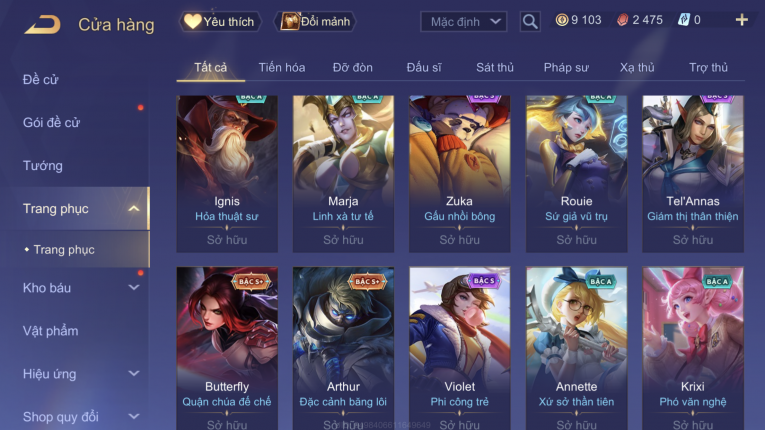Tap the red ruby currency icon
The width and height of the screenshot is (765, 430).
click(x=623, y=20)
